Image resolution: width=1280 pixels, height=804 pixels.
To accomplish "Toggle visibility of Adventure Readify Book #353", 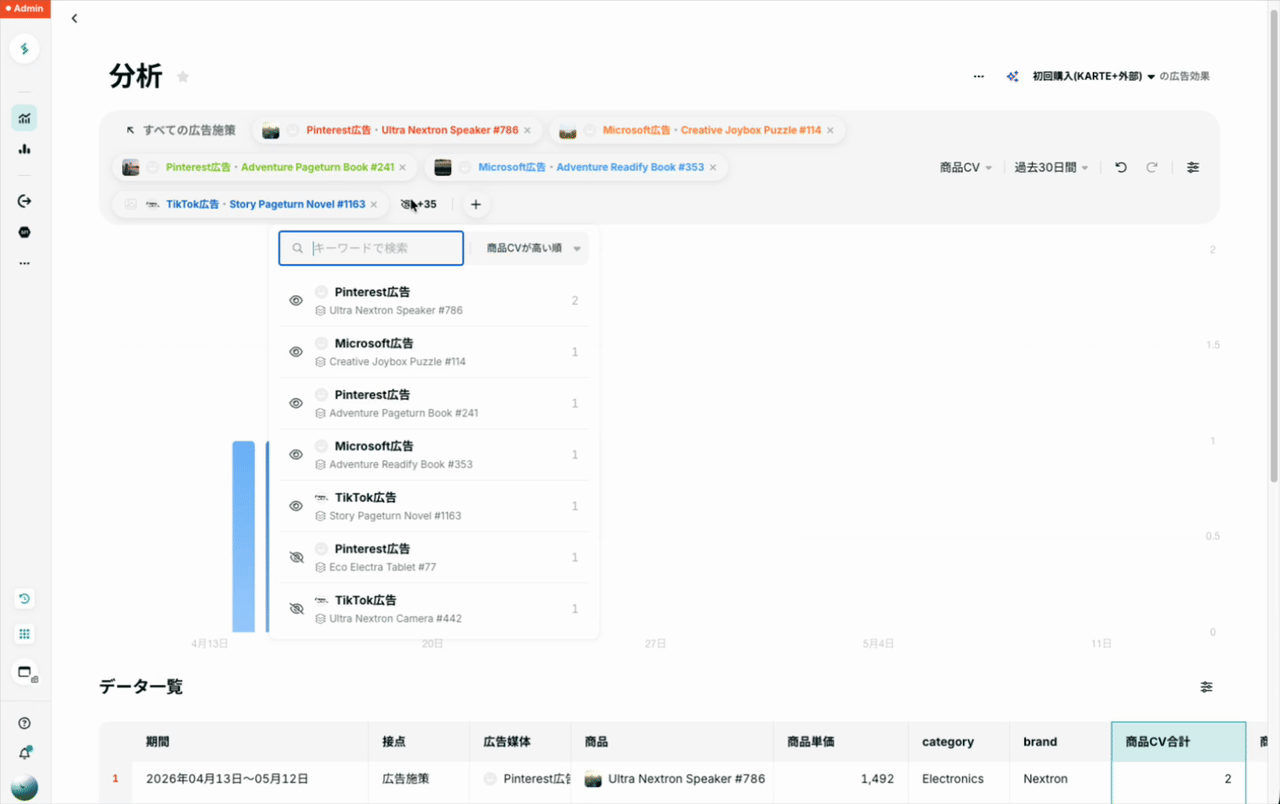I will [x=296, y=455].
